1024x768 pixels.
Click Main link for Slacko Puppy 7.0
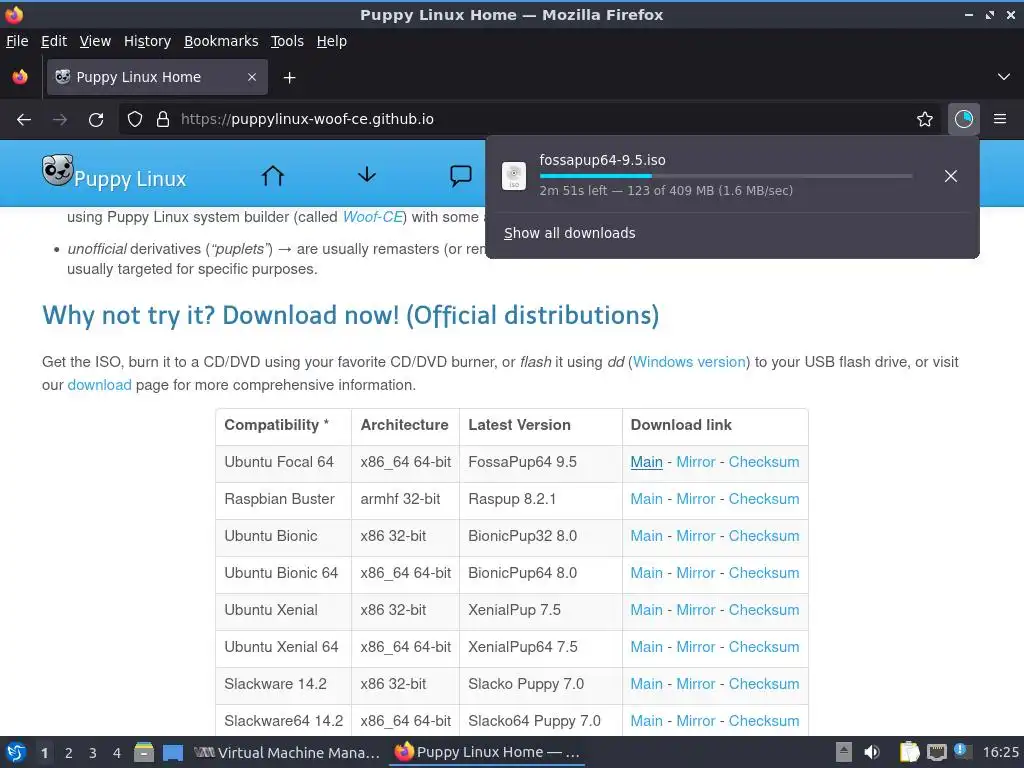(x=646, y=684)
